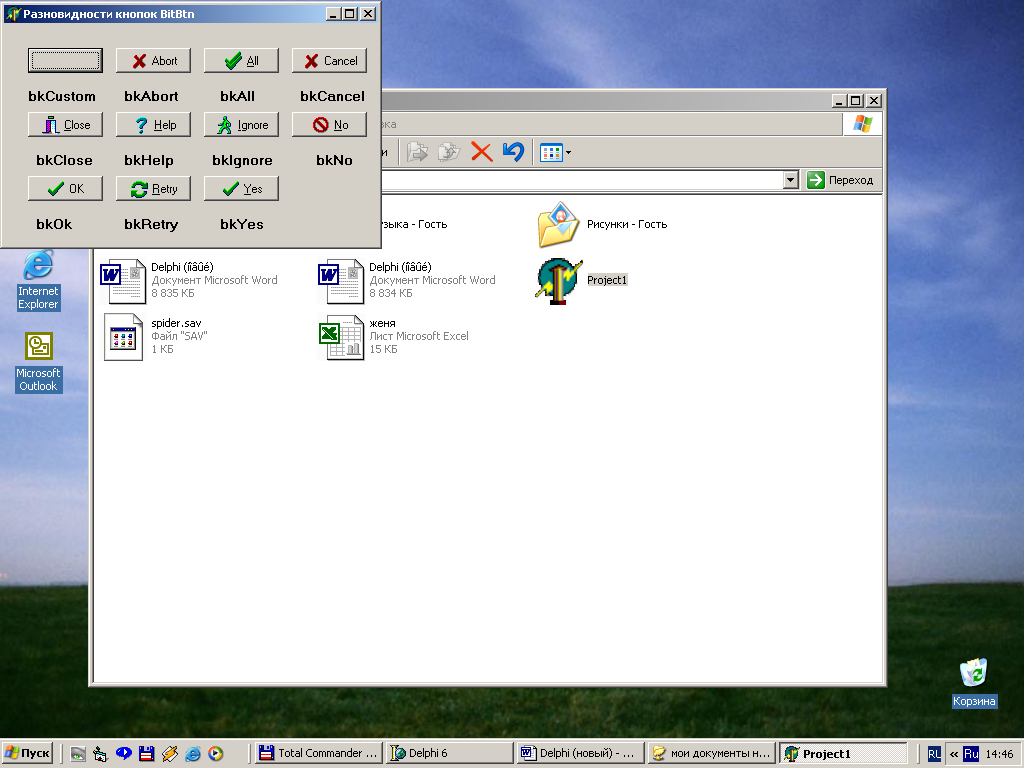
Task: Select the second Delphi Word document, 8 834 КБ
Action: [x=407, y=281]
